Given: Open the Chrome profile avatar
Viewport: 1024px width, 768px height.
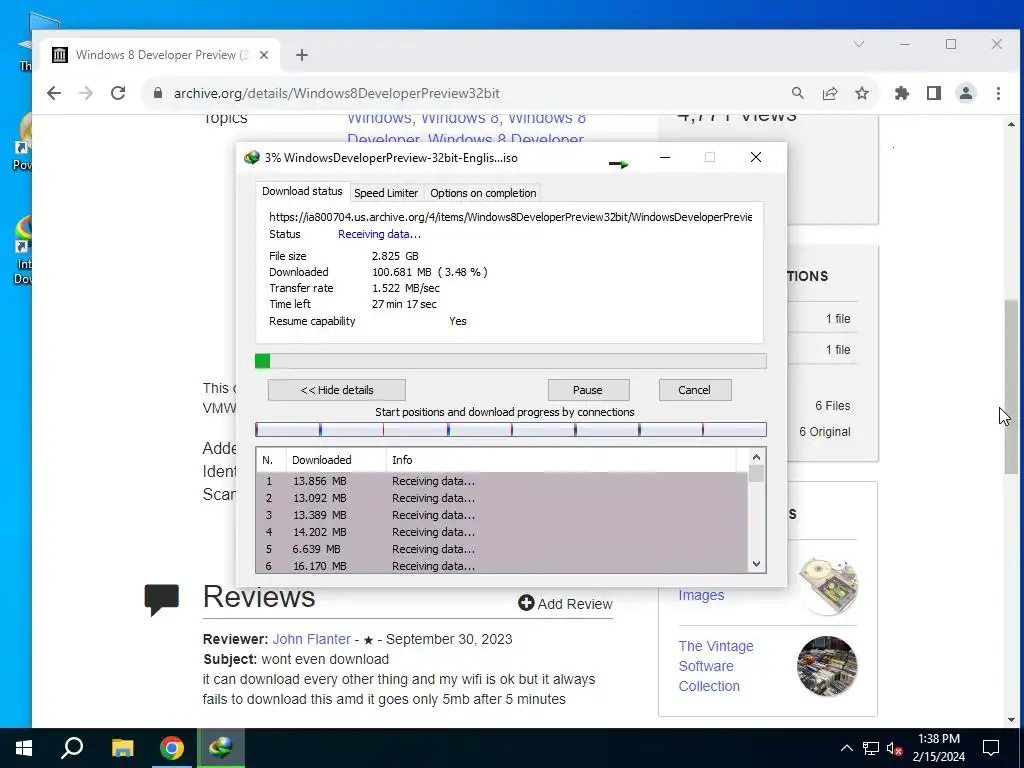Looking at the screenshot, I should pyautogui.click(x=966, y=93).
